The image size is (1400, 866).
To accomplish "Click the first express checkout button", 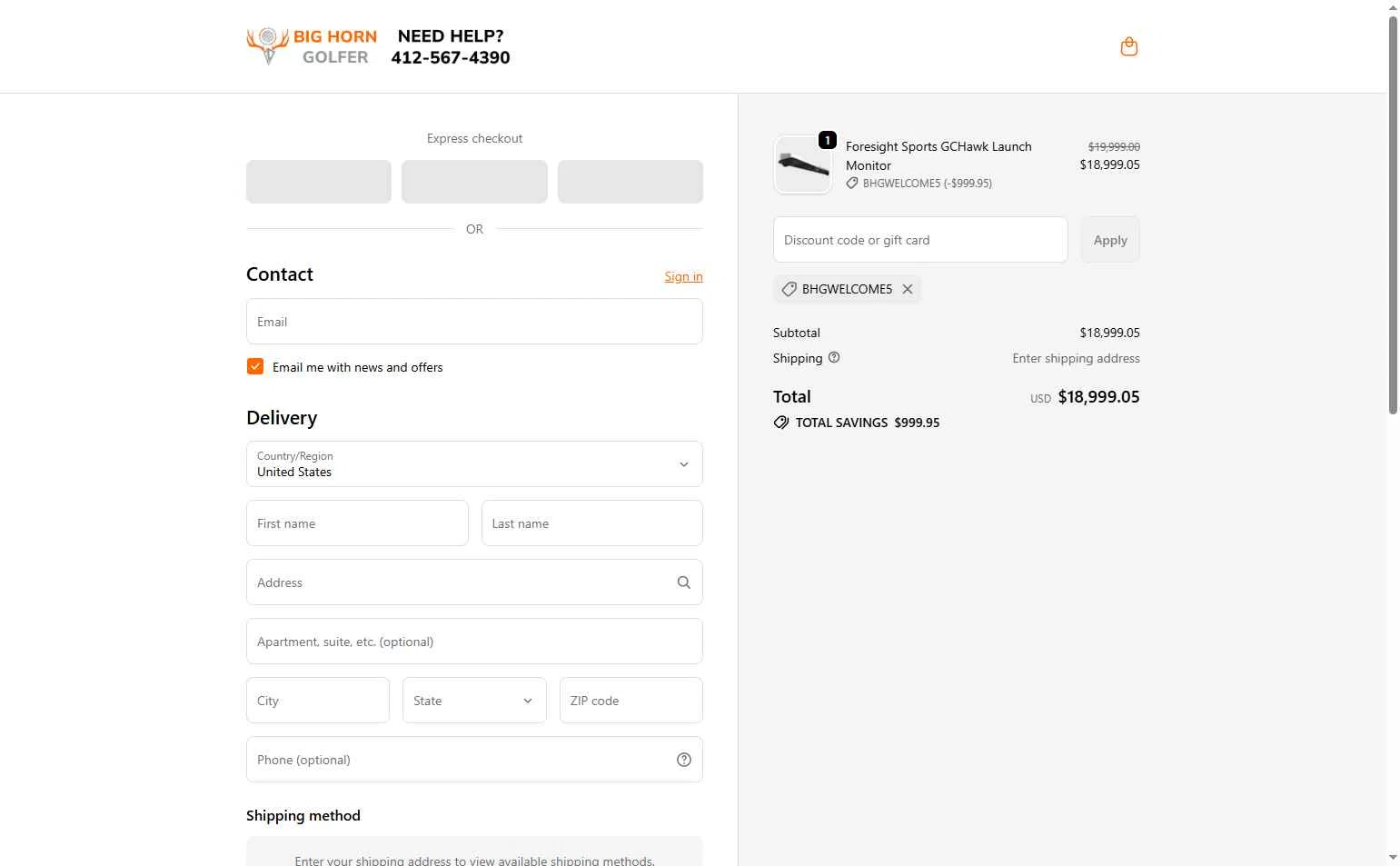I will pos(319,182).
